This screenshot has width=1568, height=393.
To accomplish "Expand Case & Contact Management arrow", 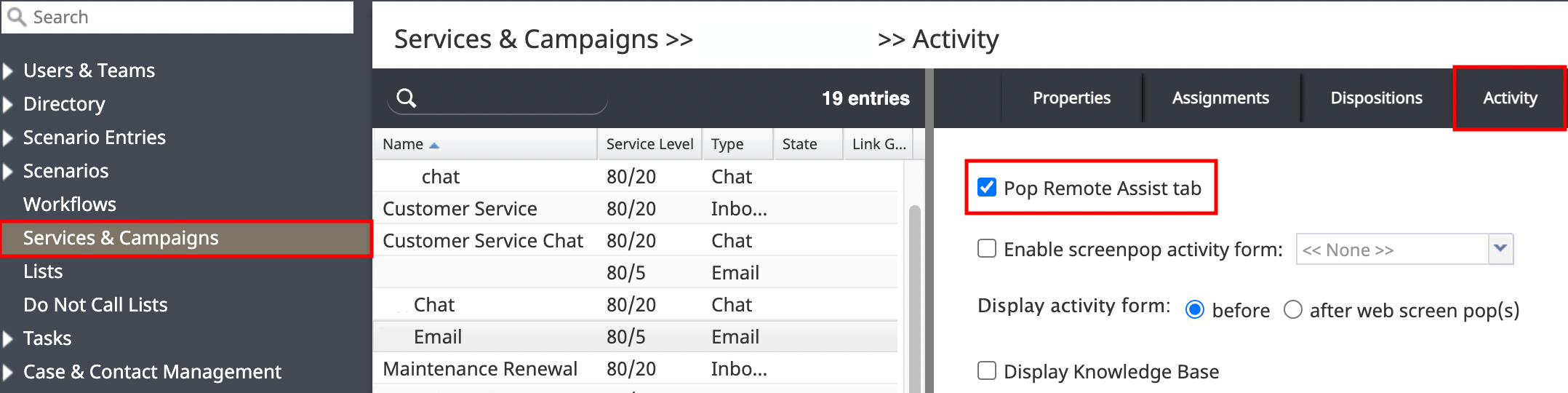I will click(x=8, y=372).
